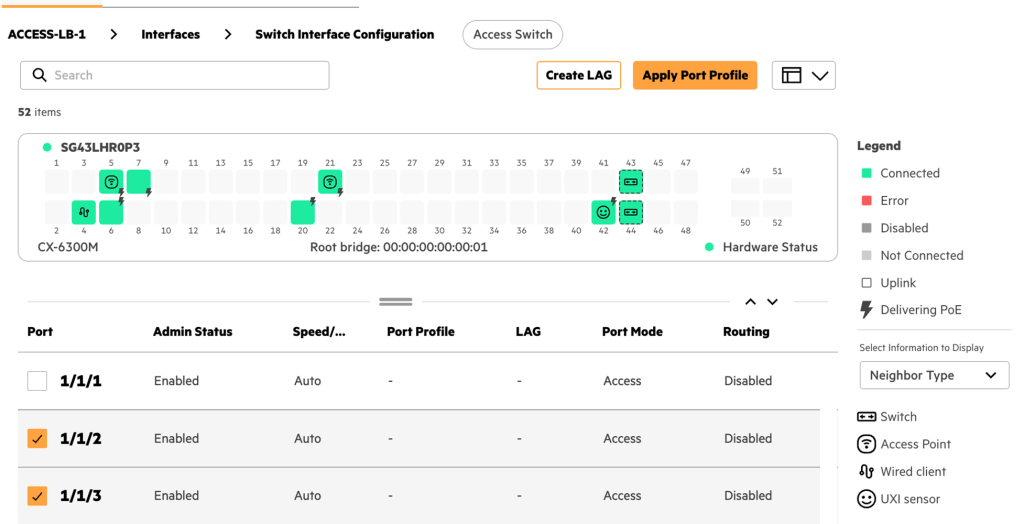Go to ACCESS-LB-1 breadcrumb
The width and height of the screenshot is (1024, 524).
(47, 34)
